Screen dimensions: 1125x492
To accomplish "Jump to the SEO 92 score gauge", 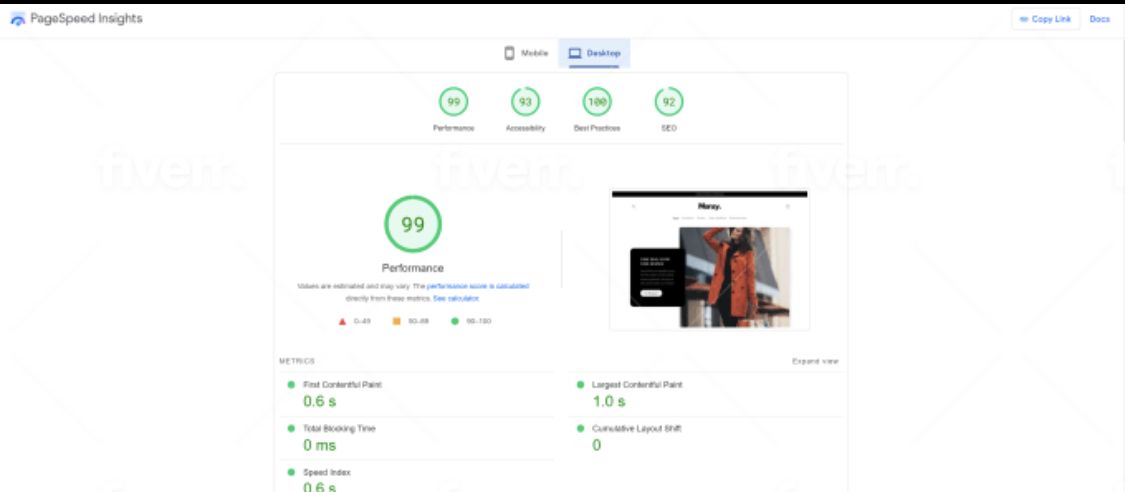I will point(669,103).
